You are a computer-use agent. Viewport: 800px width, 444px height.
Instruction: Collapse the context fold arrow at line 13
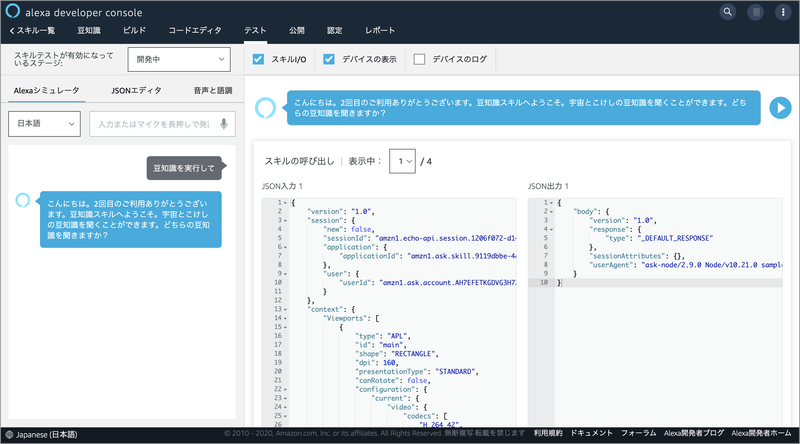pos(285,310)
